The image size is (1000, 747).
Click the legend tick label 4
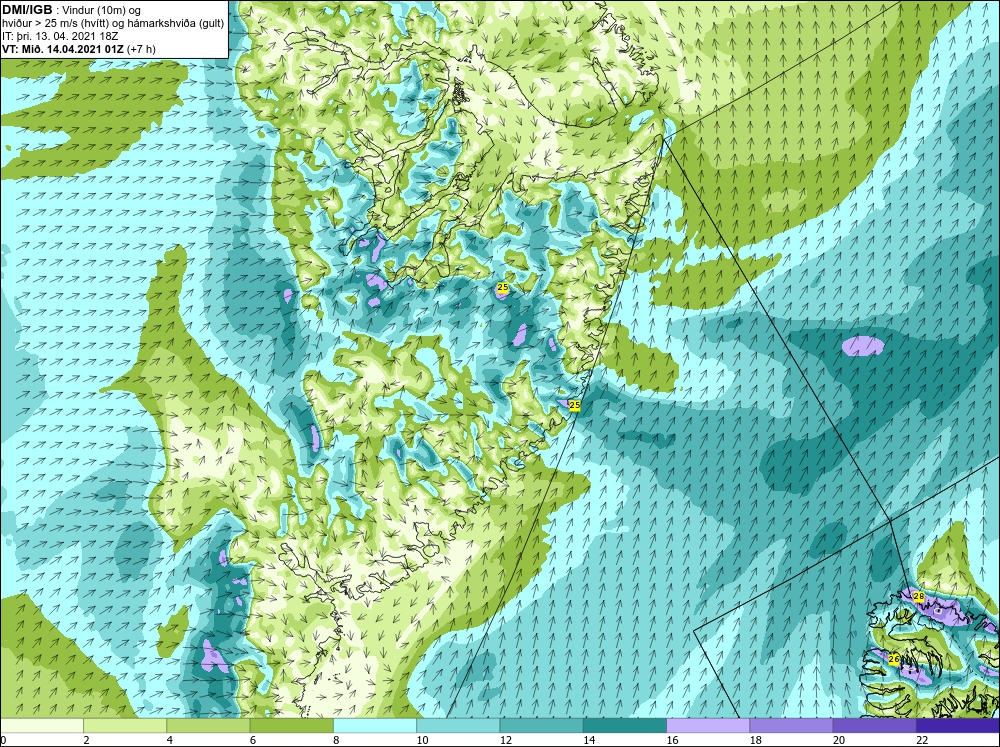click(169, 740)
